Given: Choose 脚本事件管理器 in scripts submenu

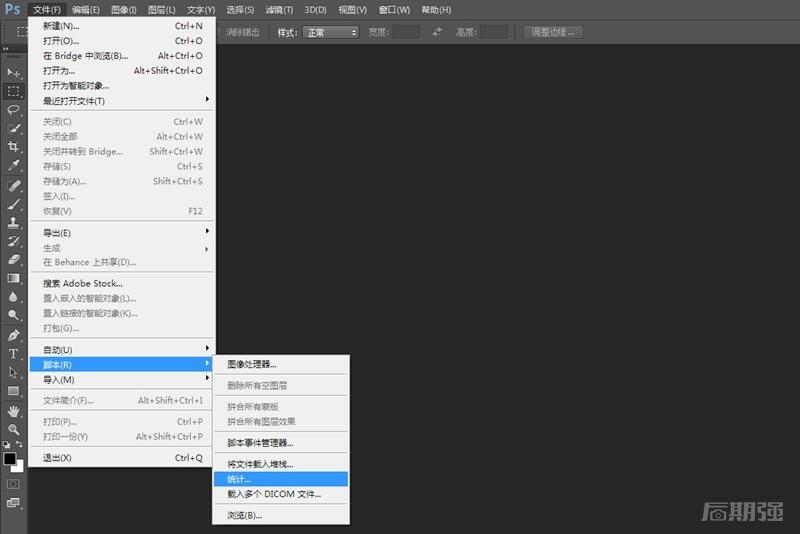Looking at the screenshot, I should coord(281,443).
